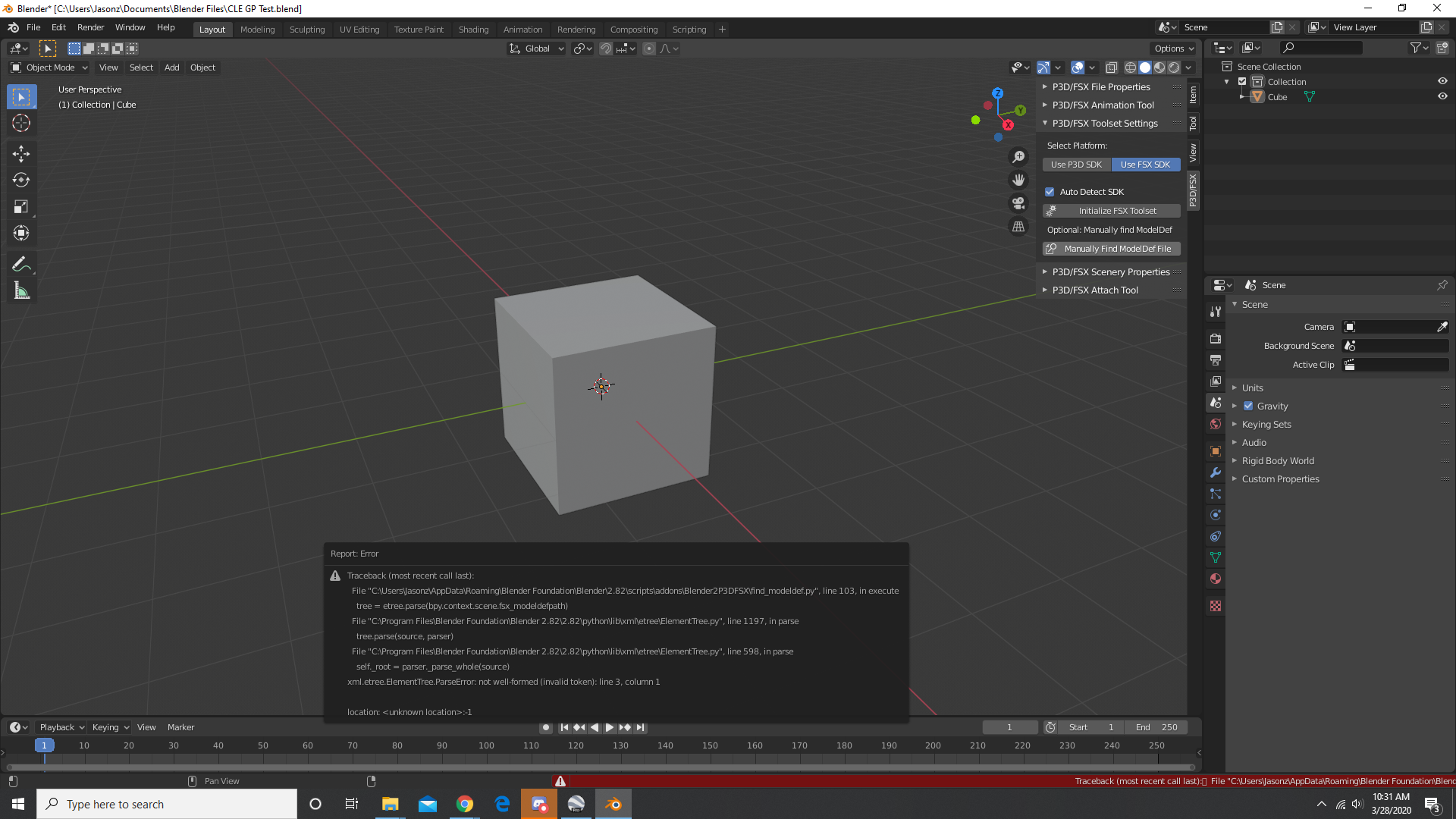Open the World properties tab icon

[x=1216, y=424]
